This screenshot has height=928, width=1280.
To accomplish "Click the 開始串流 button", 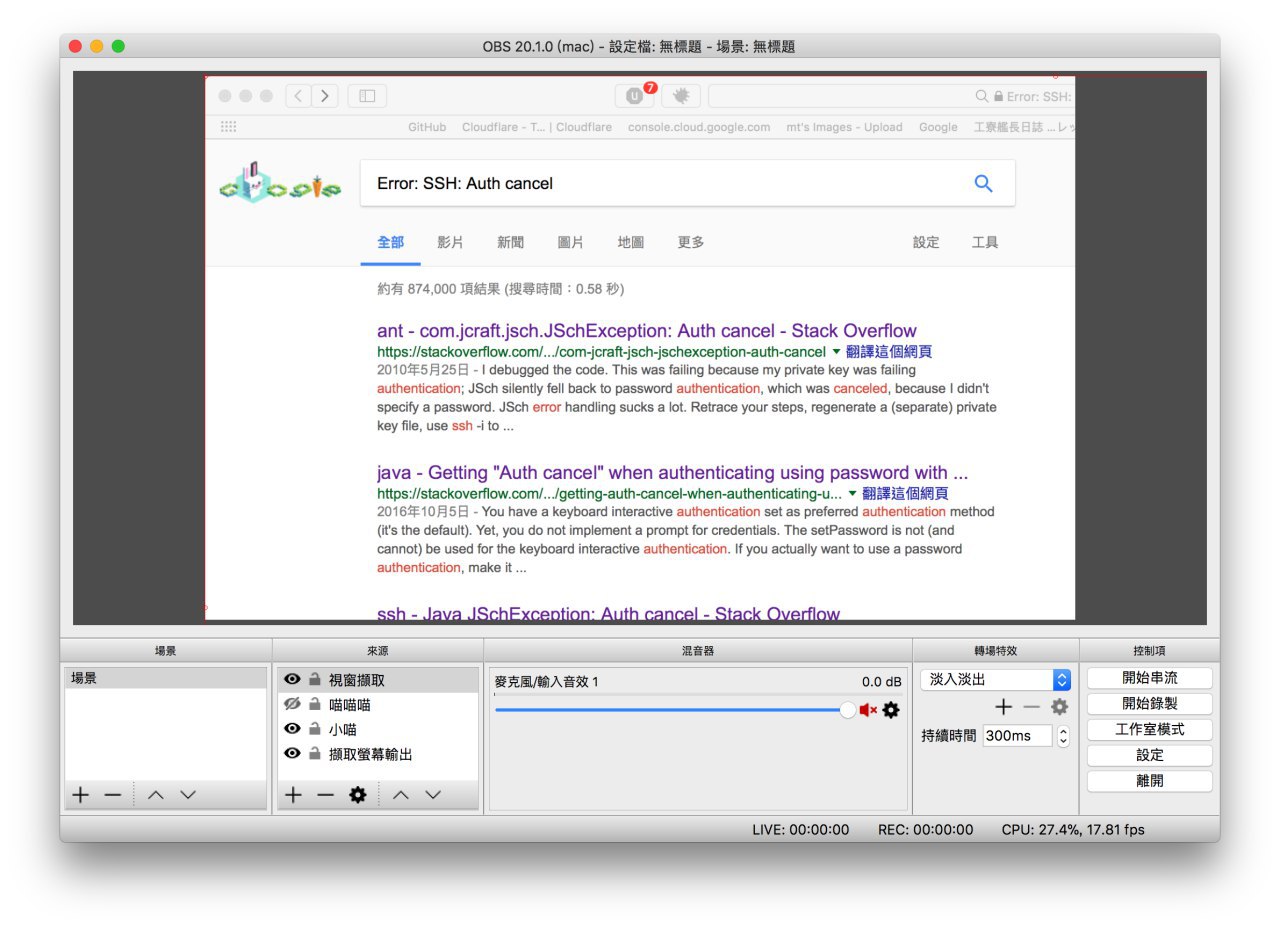I will coord(1149,678).
